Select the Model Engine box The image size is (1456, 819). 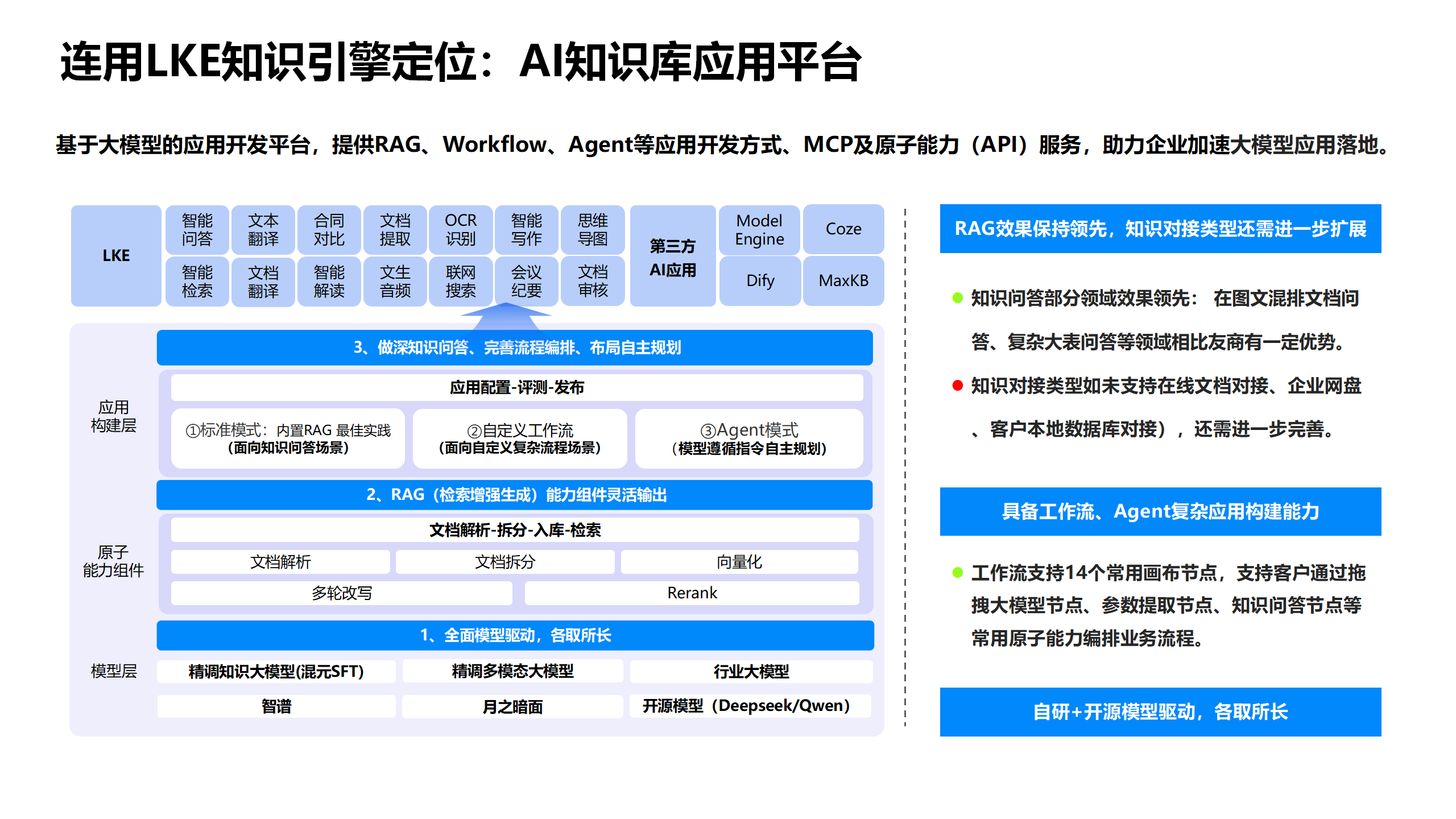tap(759, 230)
